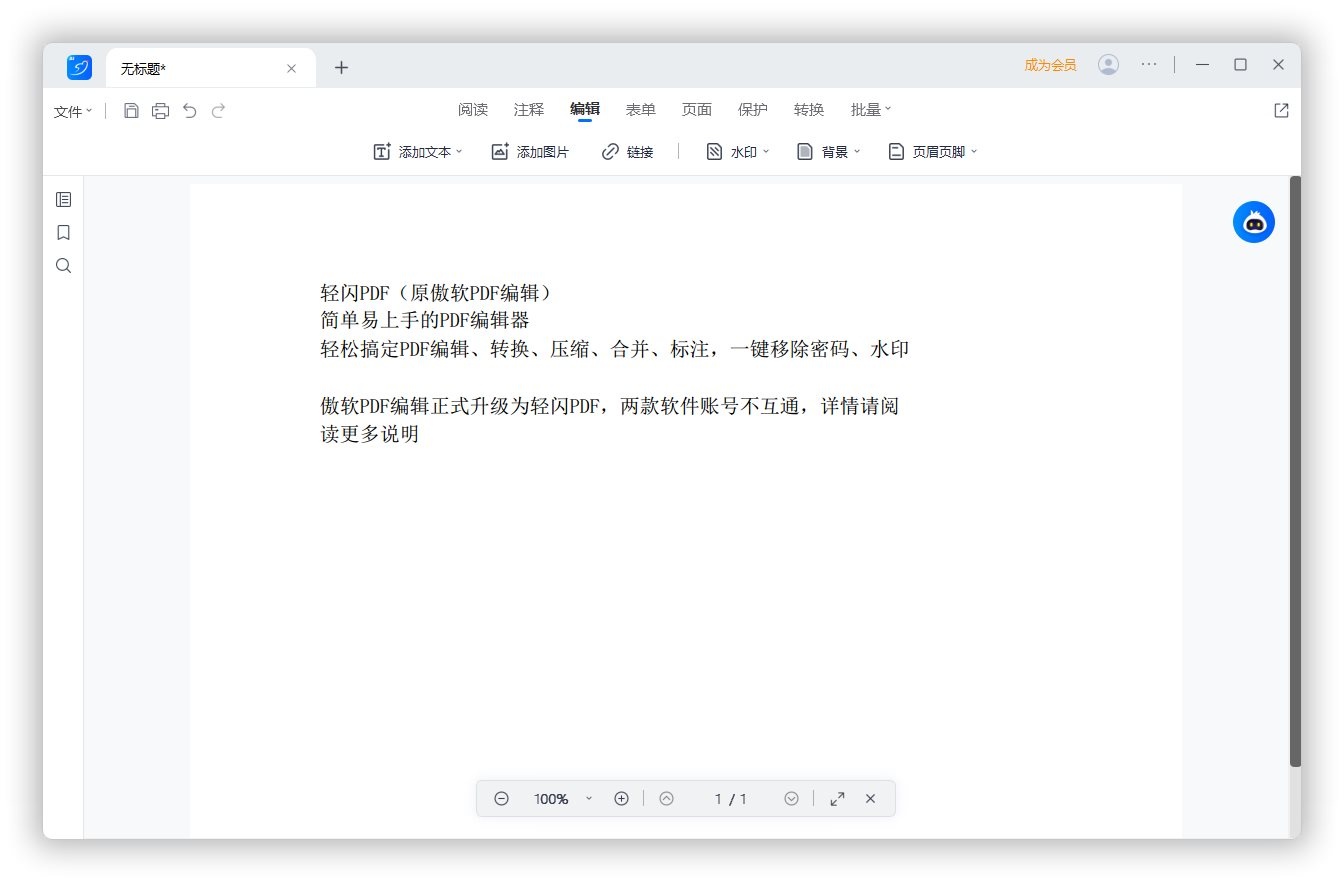Click the line starting 傲软PDF编辑正式升级
The image size is (1344, 882).
[x=609, y=407]
